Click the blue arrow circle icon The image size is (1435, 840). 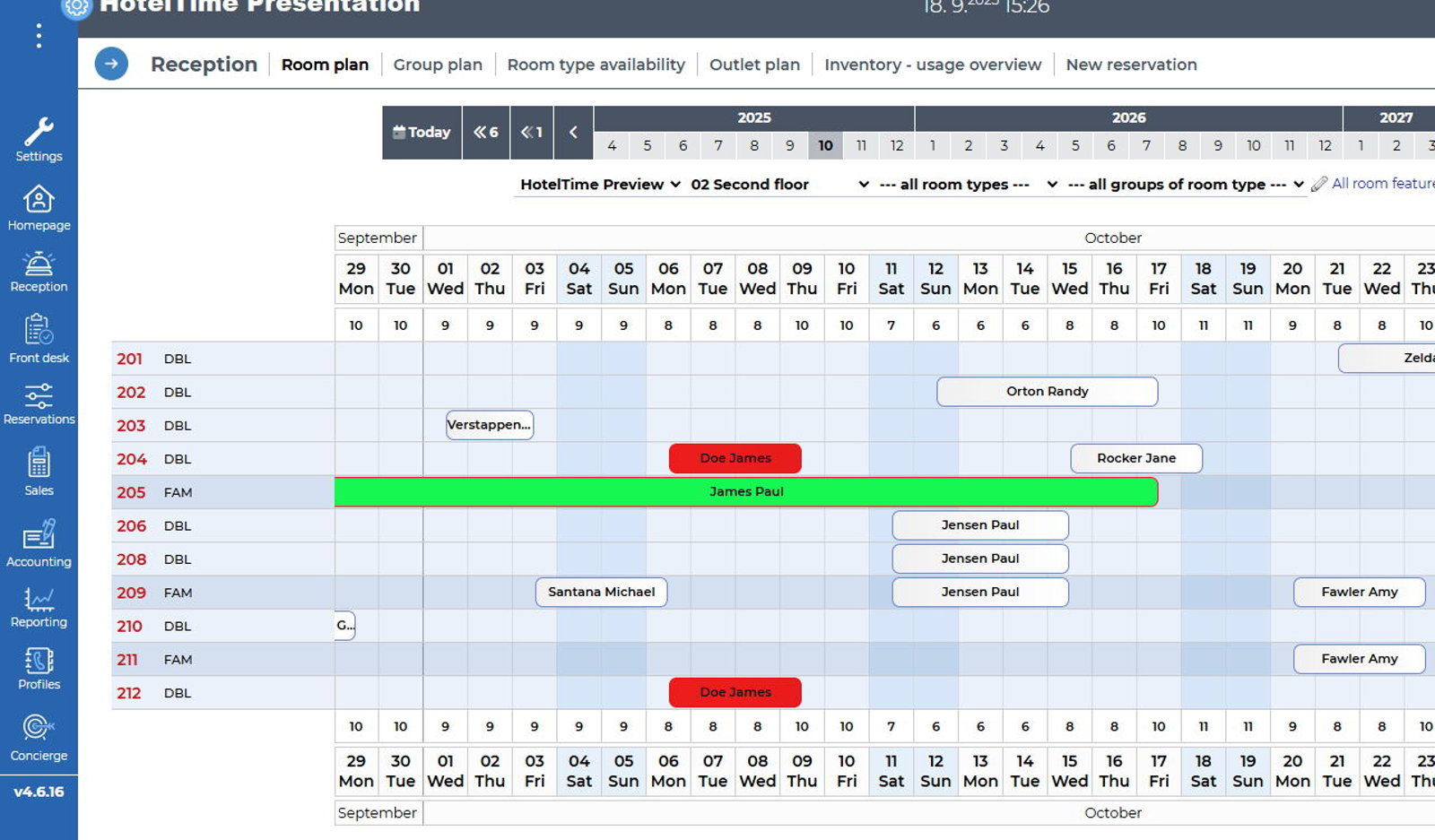(111, 64)
